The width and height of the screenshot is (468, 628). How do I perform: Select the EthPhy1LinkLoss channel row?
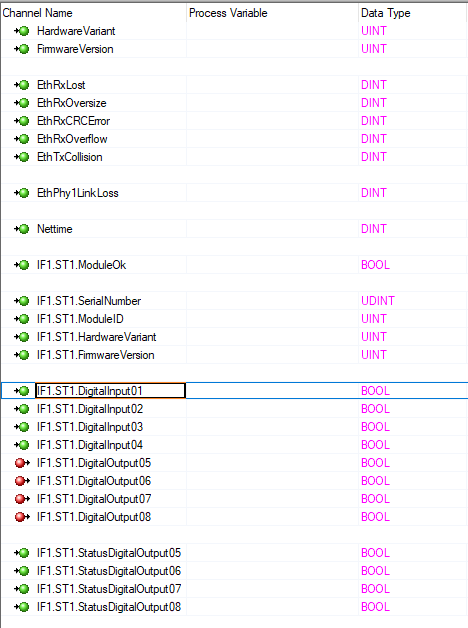coord(234,193)
